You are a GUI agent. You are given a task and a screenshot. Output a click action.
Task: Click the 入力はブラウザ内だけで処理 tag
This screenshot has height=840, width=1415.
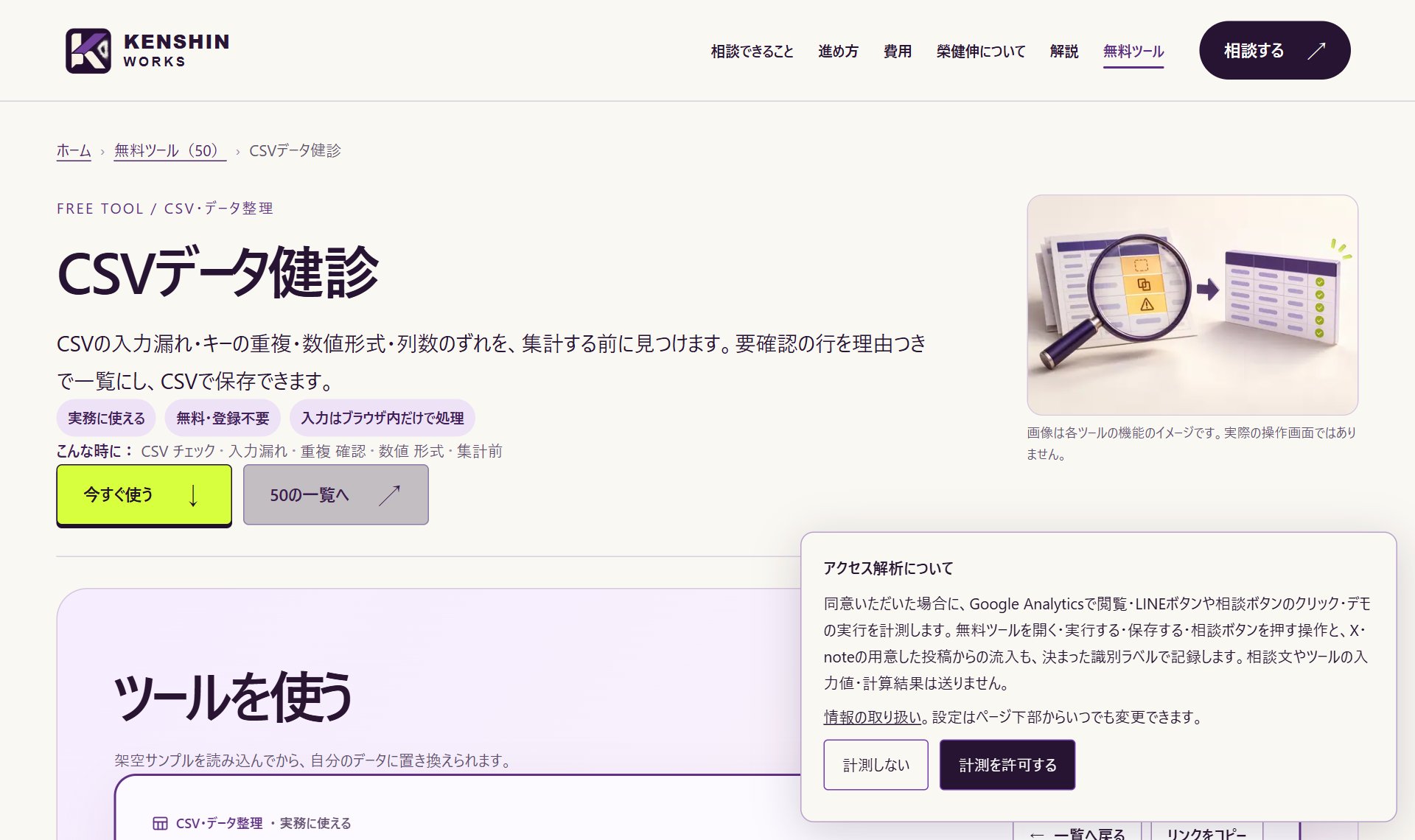pyautogui.click(x=382, y=419)
